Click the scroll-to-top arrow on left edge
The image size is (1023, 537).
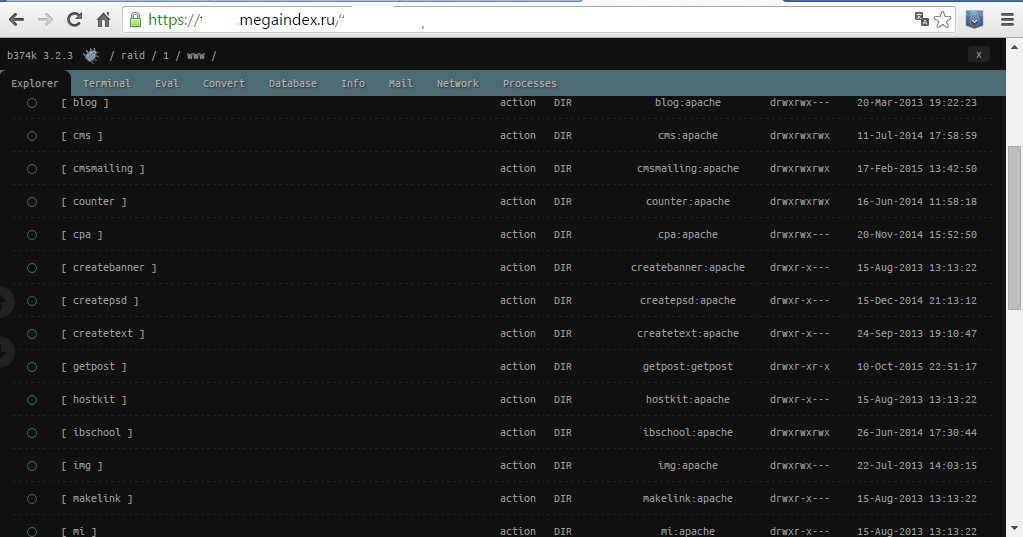[x=4, y=302]
